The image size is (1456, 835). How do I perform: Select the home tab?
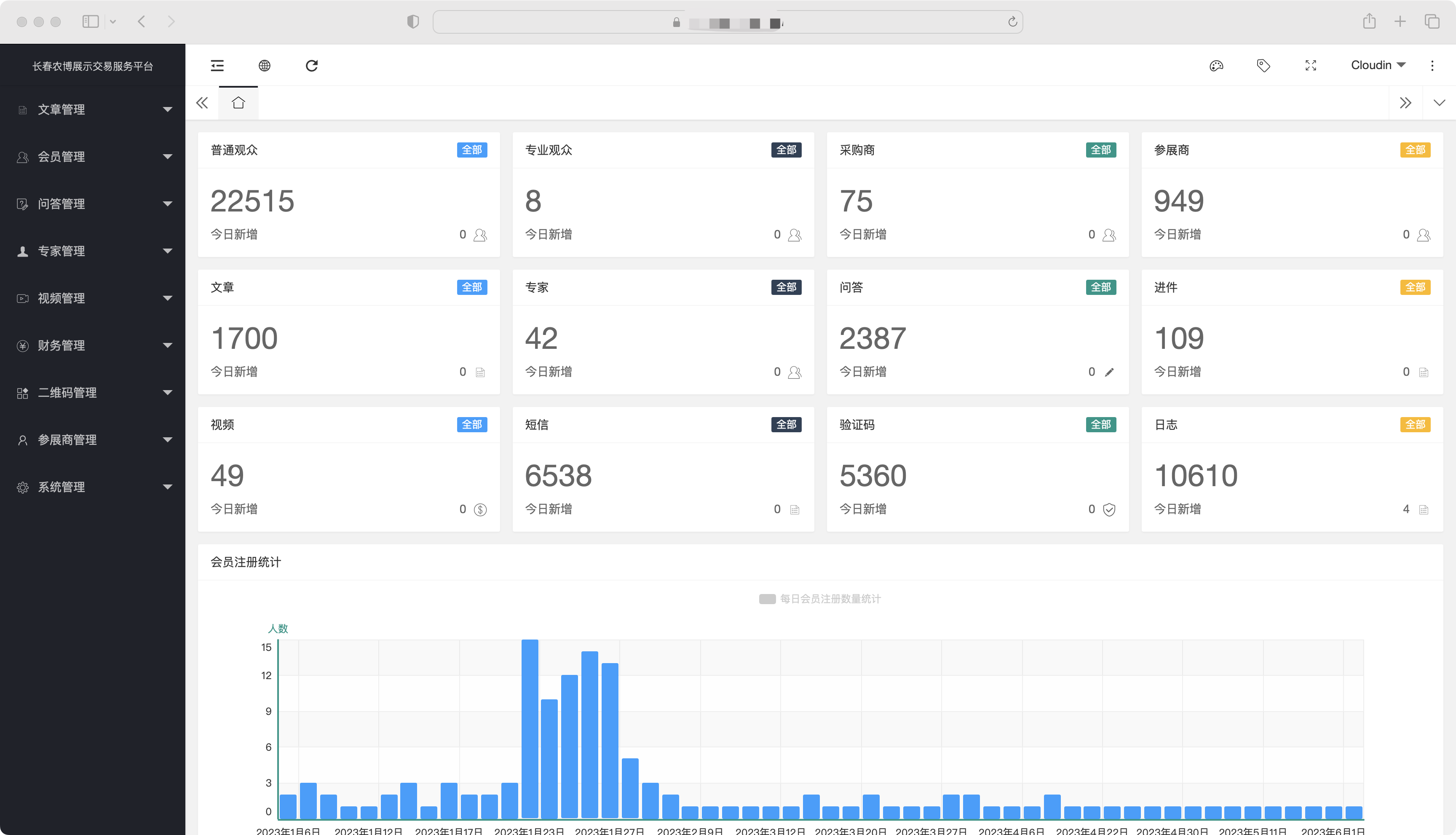(238, 103)
